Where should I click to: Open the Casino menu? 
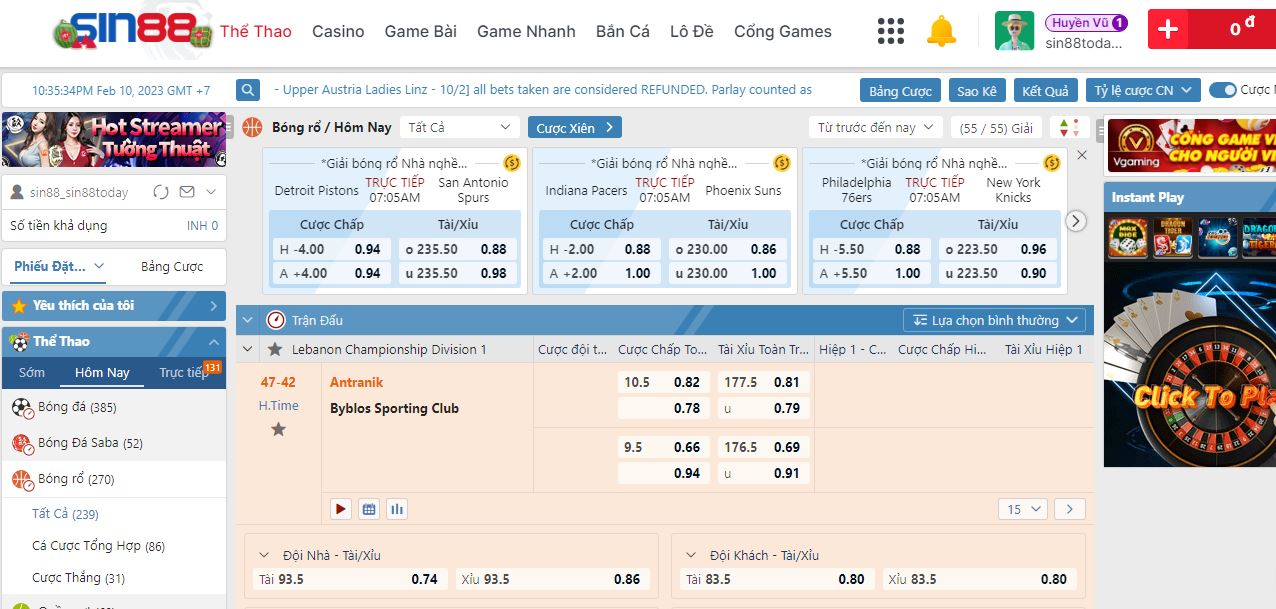point(338,31)
